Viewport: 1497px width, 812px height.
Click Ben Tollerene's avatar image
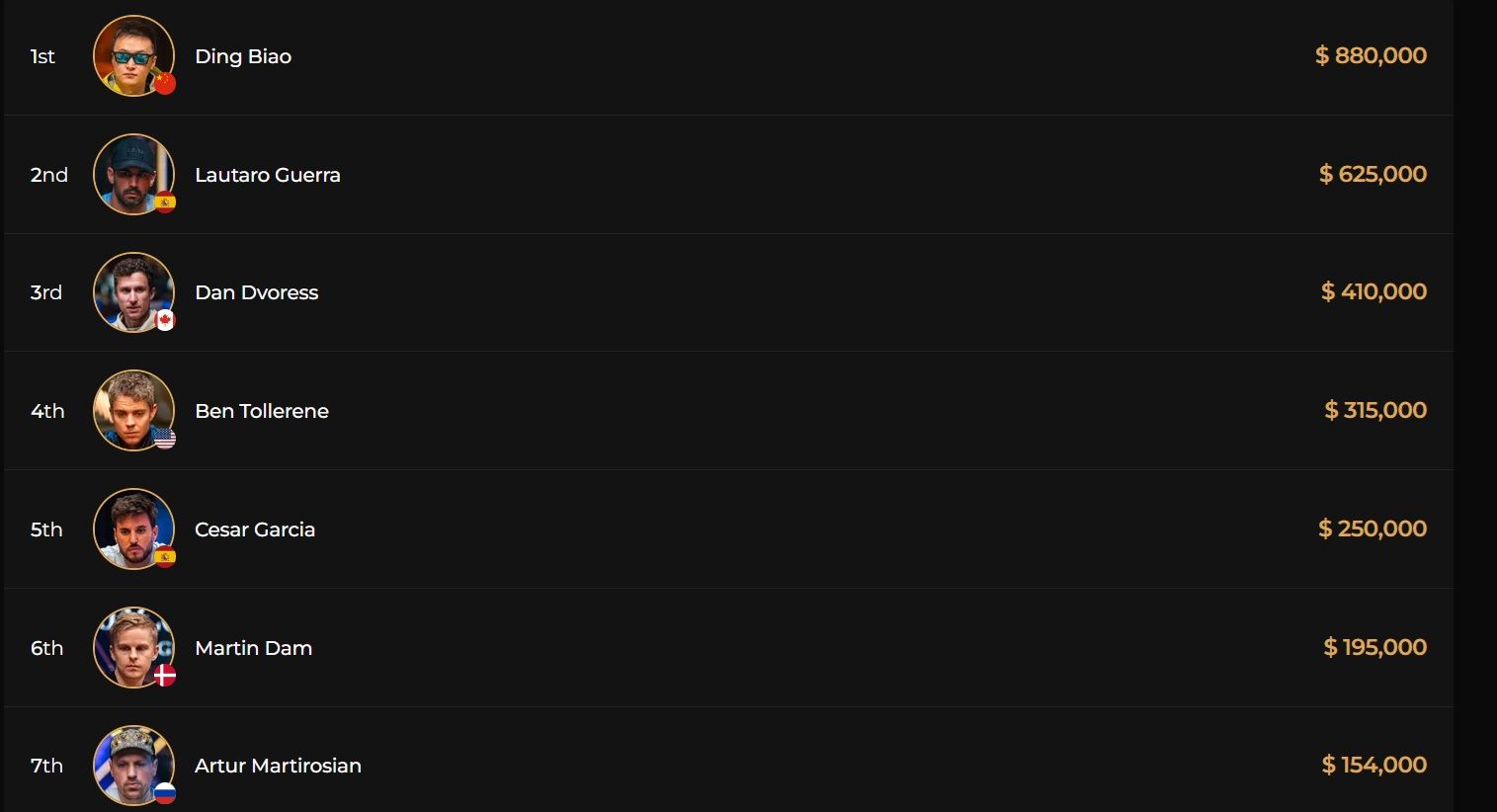[x=132, y=409]
